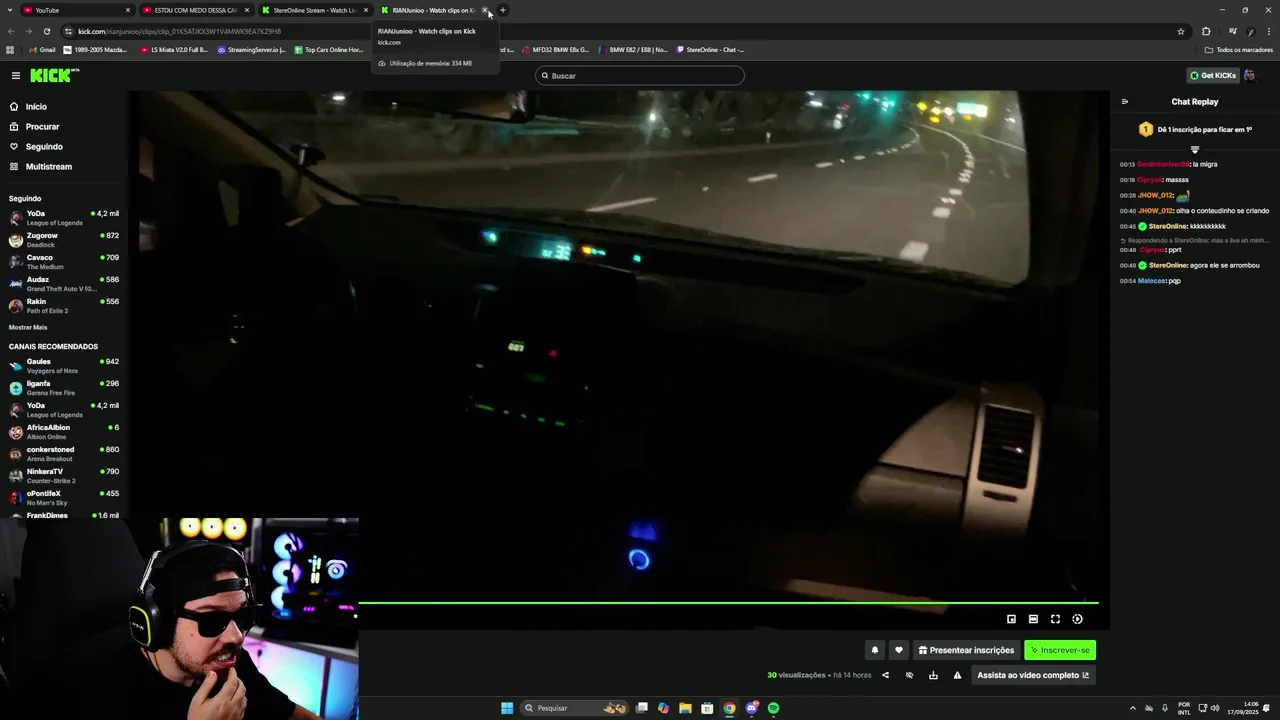Open the tab search dropdown arrow

[x=10, y=10]
